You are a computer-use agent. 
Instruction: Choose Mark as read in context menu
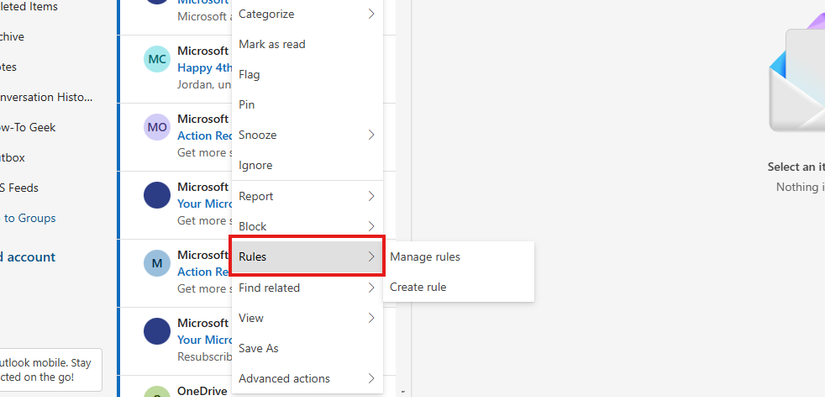[307, 44]
